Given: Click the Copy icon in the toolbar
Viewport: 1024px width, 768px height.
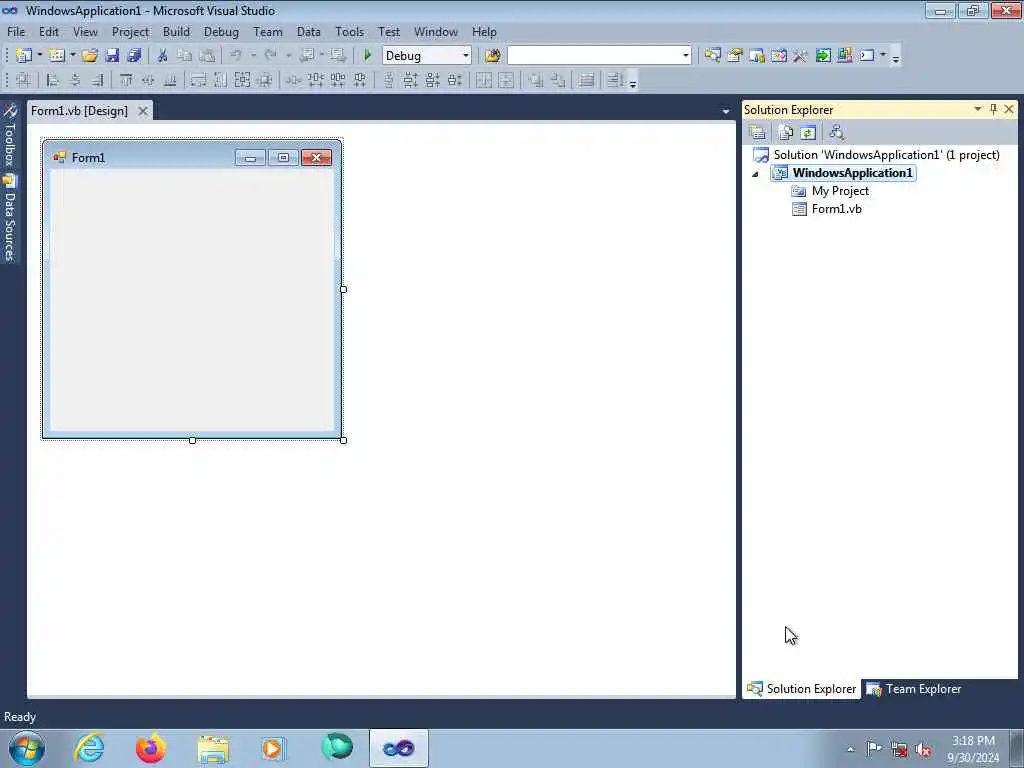Looking at the screenshot, I should click(185, 56).
